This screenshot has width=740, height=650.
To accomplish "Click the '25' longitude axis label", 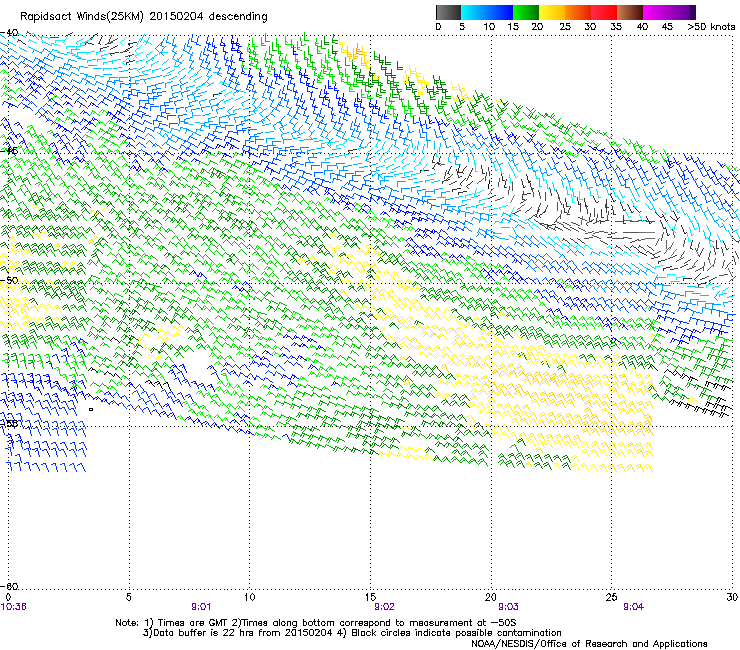I will point(612,597).
